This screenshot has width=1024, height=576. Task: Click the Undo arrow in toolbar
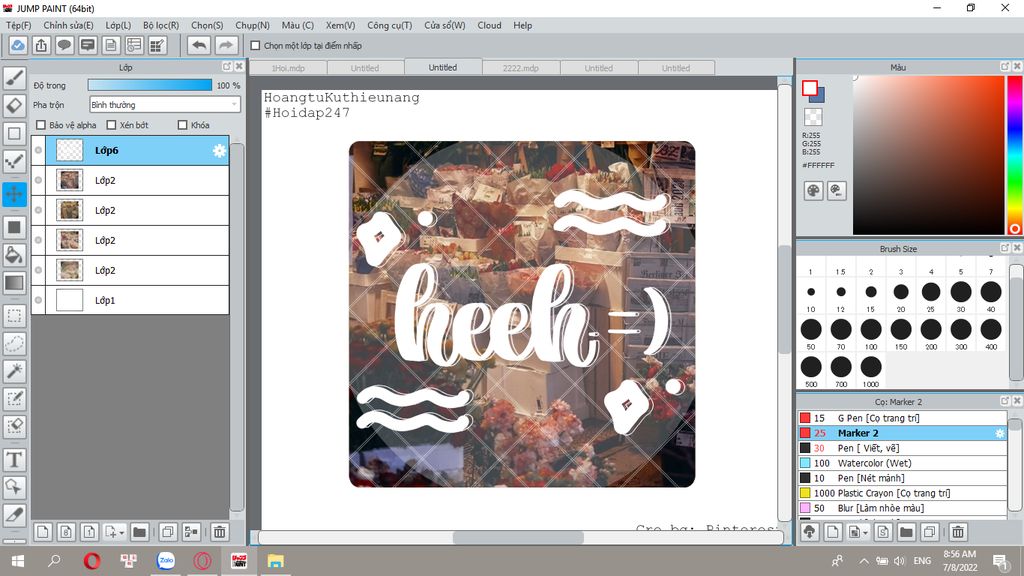pos(199,45)
